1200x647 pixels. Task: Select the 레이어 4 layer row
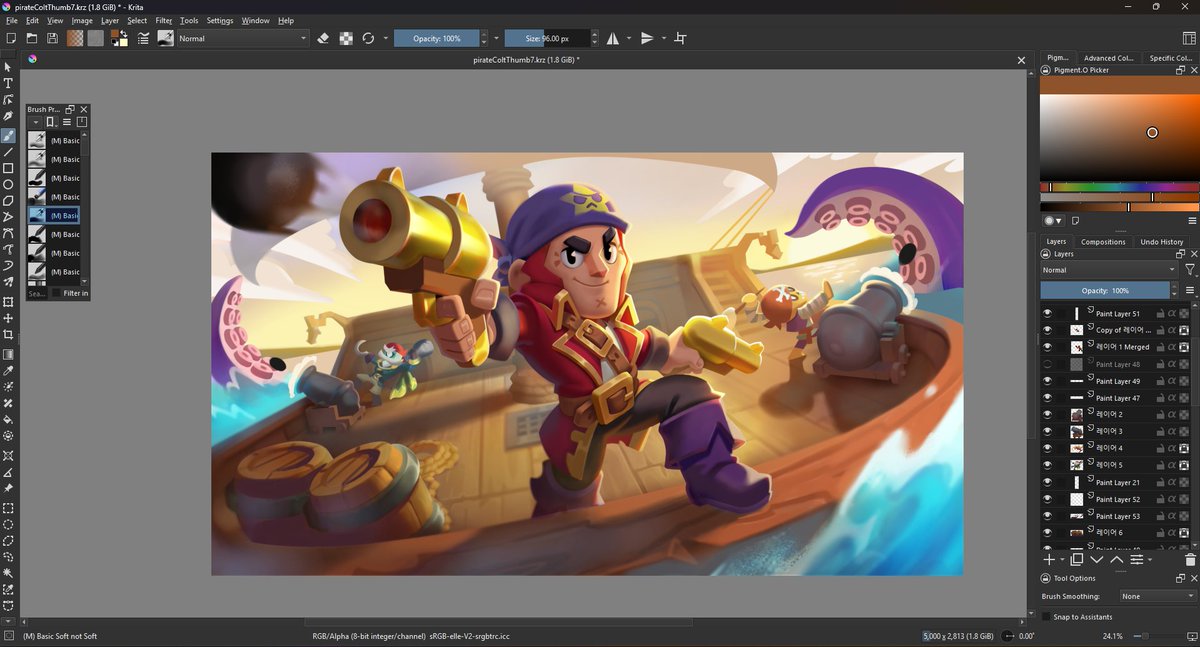point(1117,448)
